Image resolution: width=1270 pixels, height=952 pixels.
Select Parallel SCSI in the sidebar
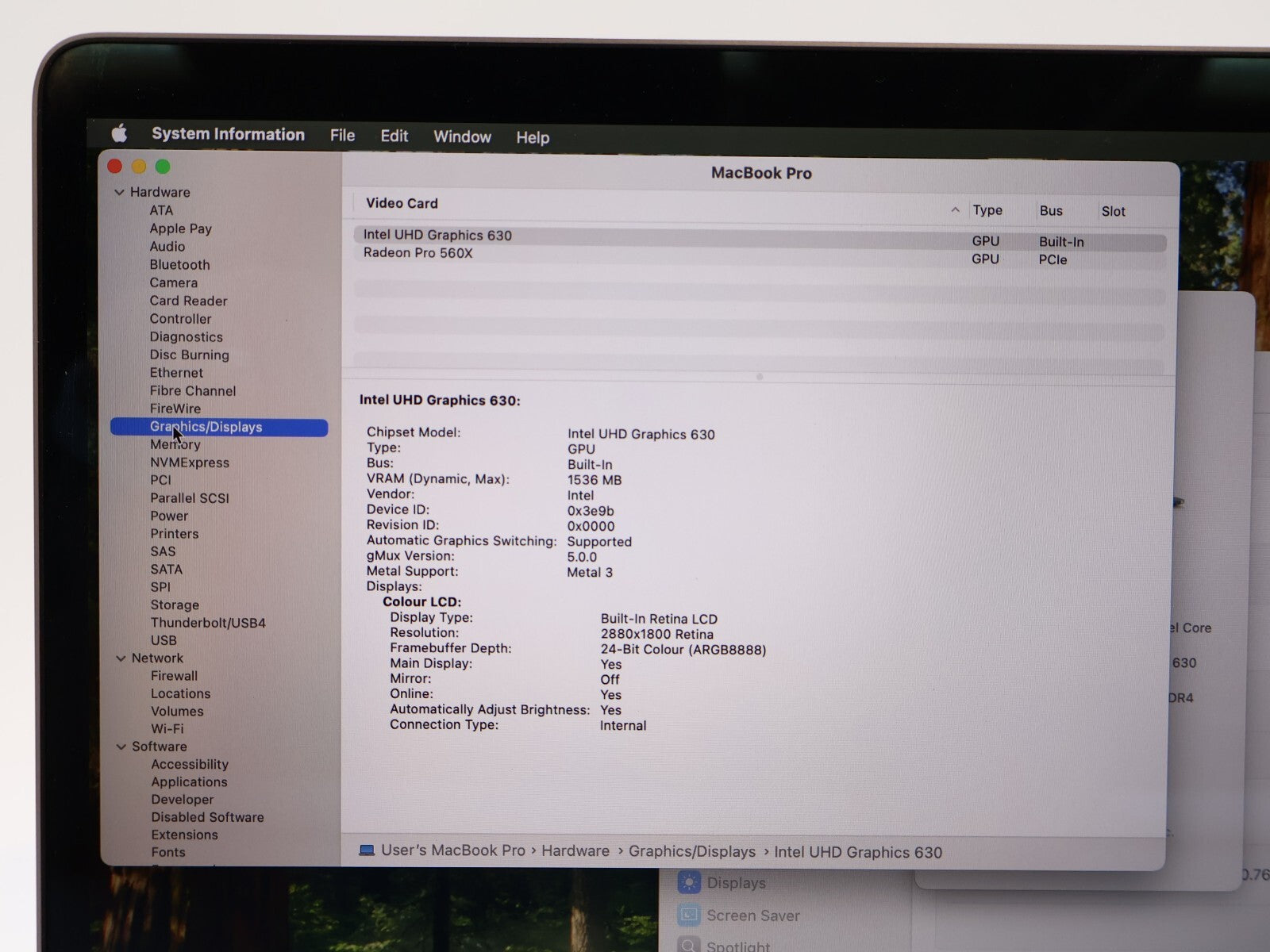[x=189, y=498]
